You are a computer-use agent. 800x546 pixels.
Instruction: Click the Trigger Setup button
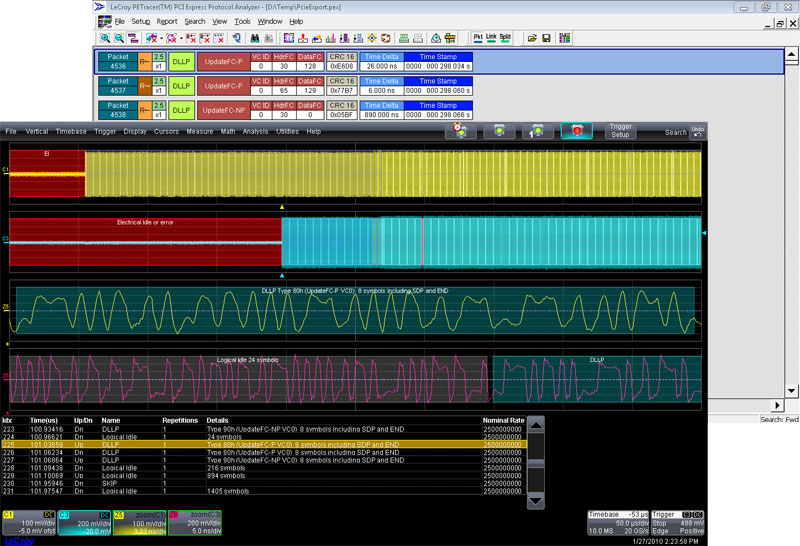click(x=620, y=131)
